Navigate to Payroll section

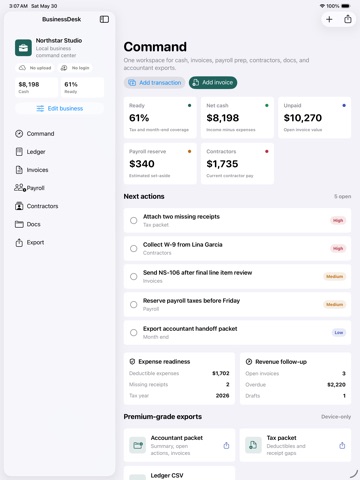point(59,188)
